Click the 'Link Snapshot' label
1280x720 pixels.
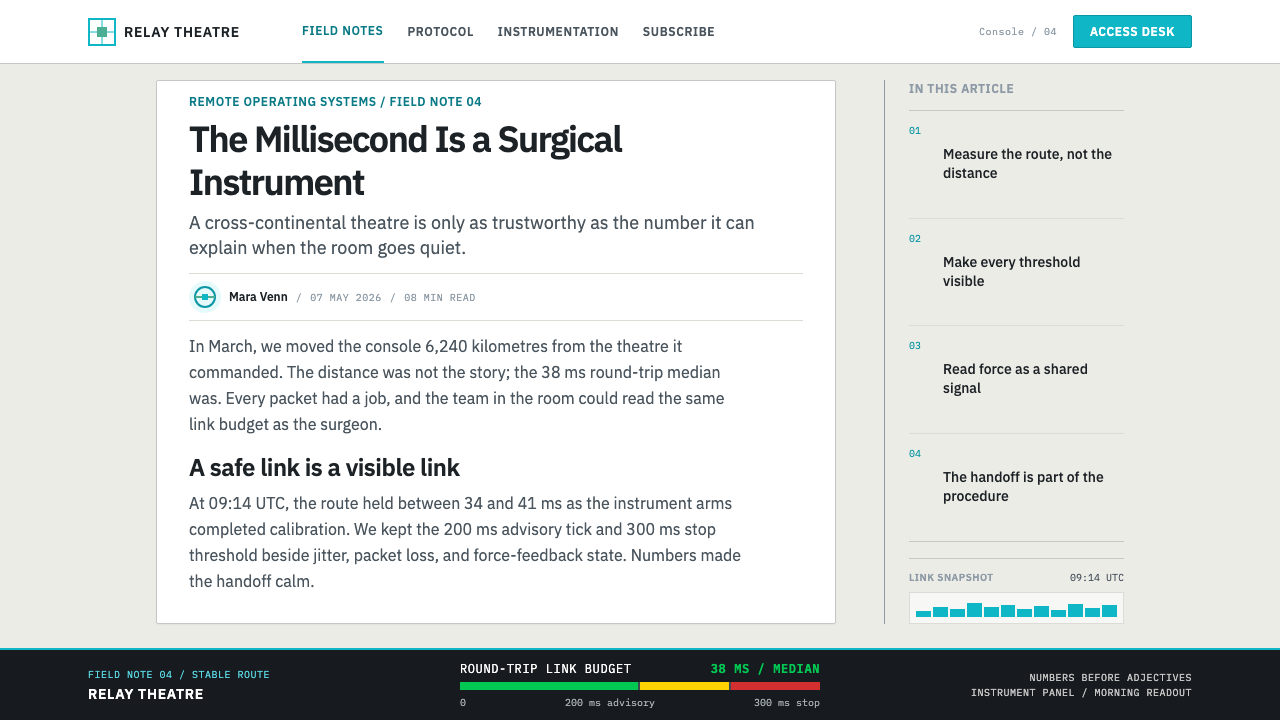coord(951,578)
